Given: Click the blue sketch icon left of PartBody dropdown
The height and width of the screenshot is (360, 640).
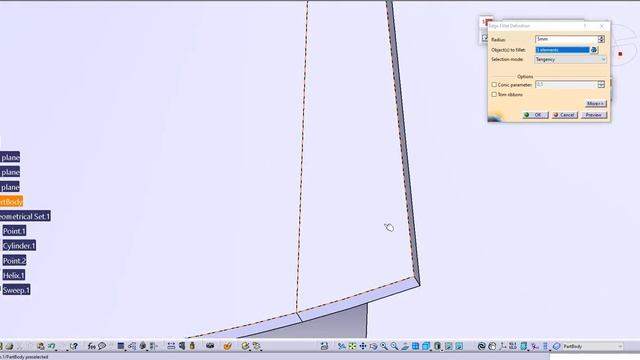Looking at the screenshot, I should [556, 346].
